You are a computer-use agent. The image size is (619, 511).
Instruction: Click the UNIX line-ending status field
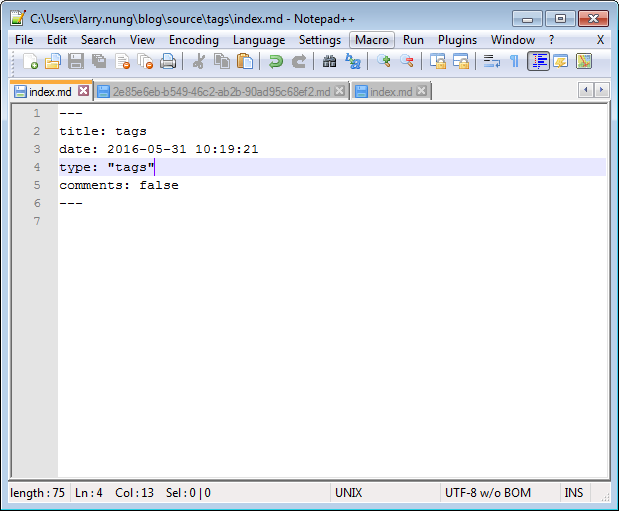[348, 493]
